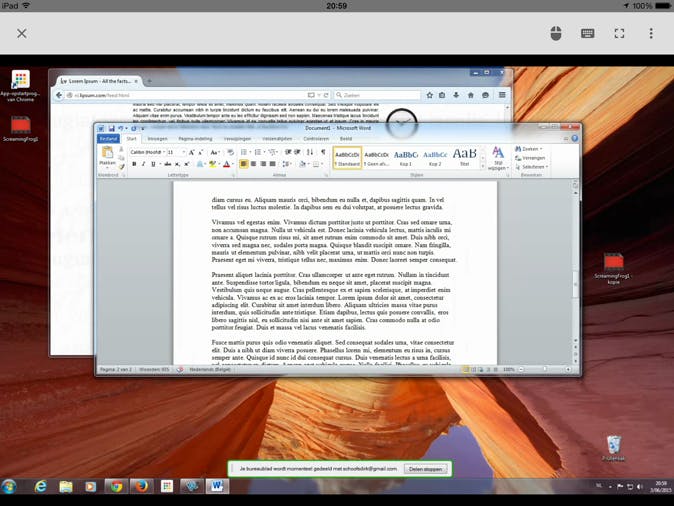Apply the Standaard style

[x=347, y=158]
